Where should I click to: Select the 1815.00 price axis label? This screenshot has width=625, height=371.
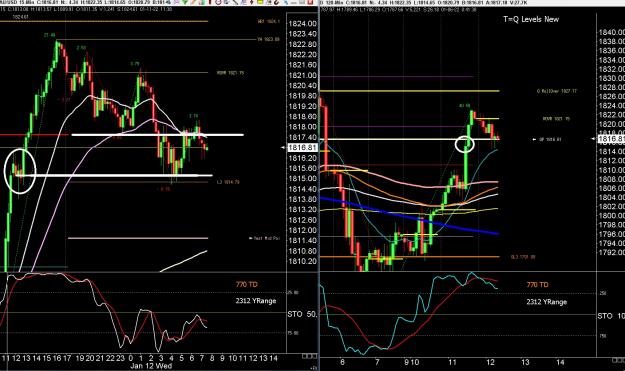[x=303, y=179]
